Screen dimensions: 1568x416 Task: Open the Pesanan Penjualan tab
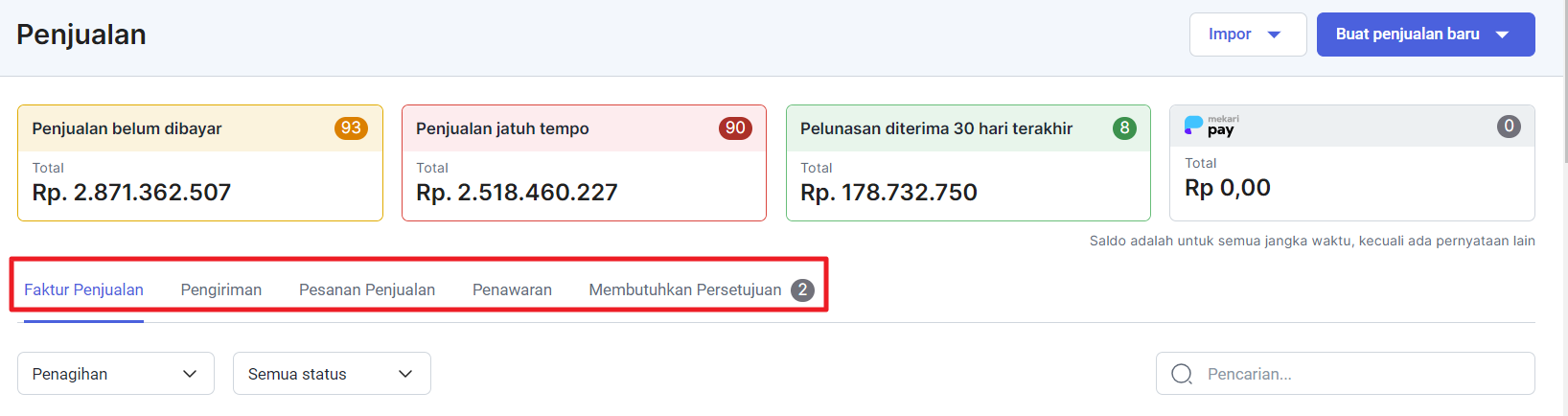[x=367, y=289]
